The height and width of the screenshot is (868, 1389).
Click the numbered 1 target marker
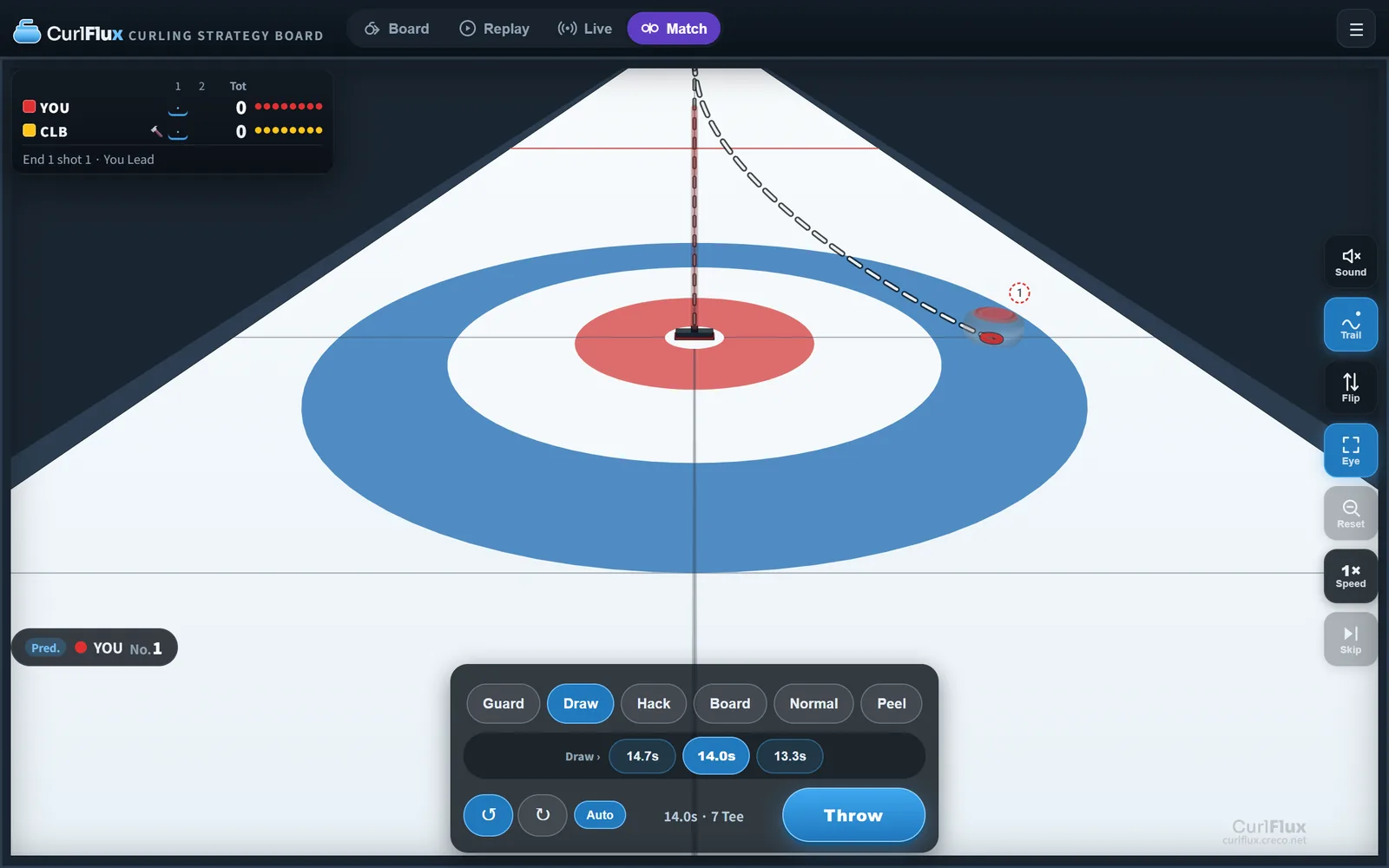1019,293
